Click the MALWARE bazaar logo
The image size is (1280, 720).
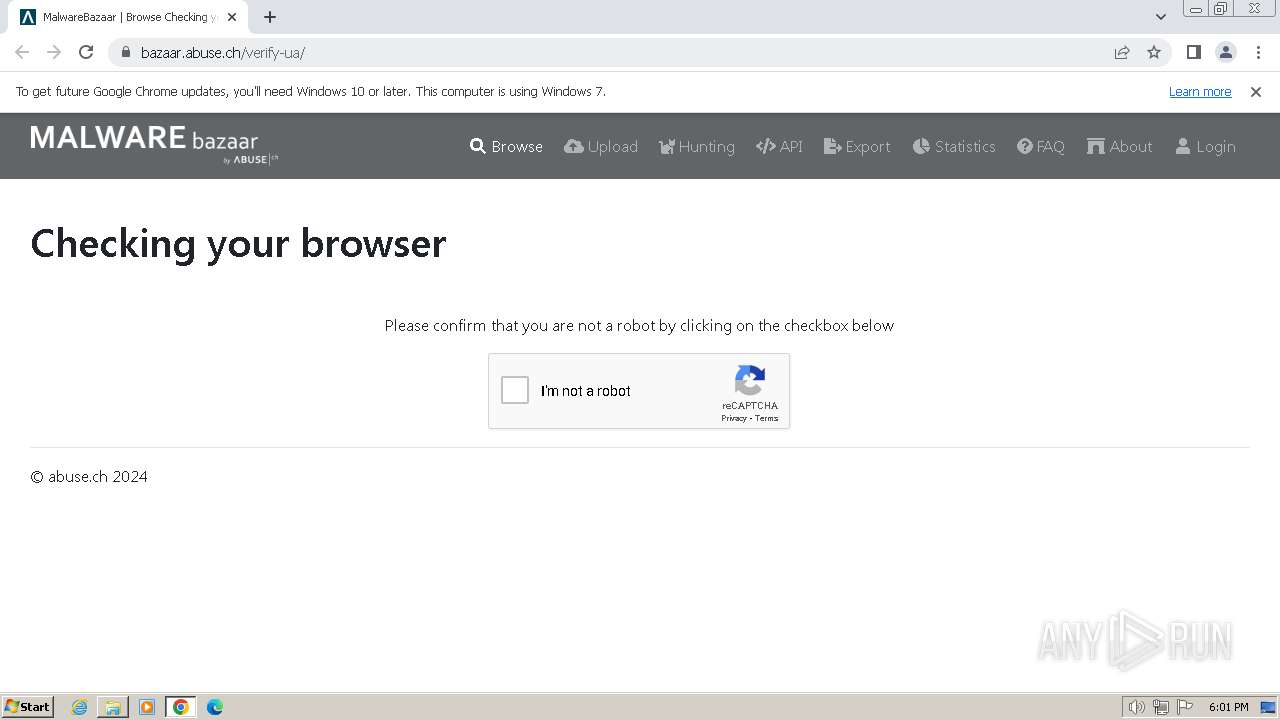(x=154, y=144)
